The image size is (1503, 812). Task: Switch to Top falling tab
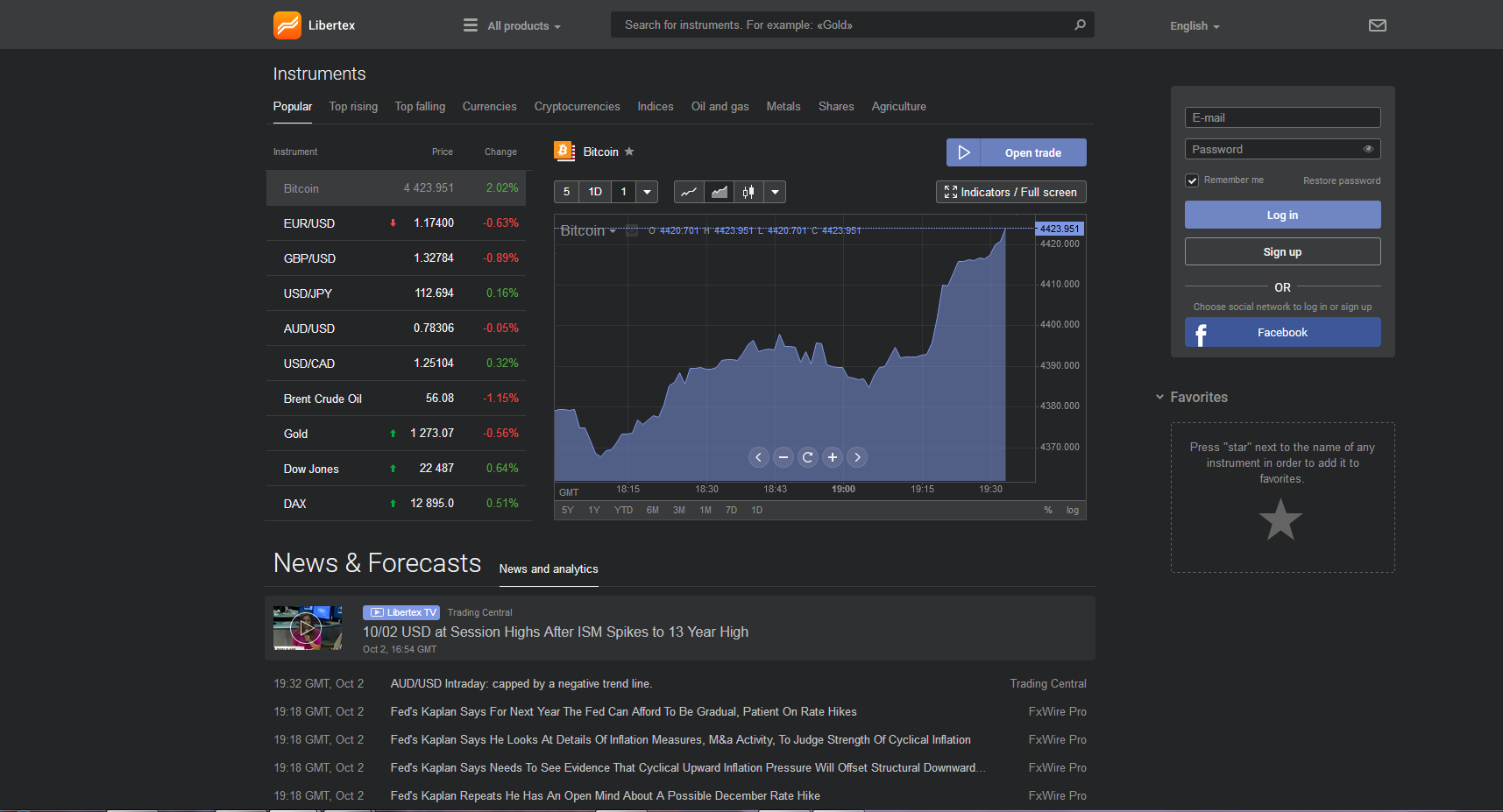(420, 106)
